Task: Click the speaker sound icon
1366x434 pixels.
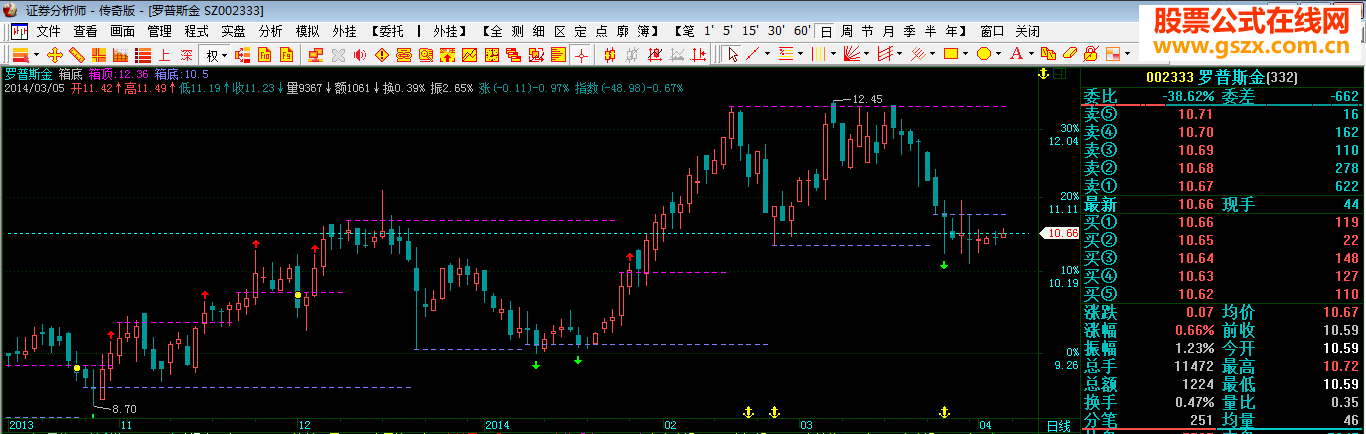Action: point(359,54)
